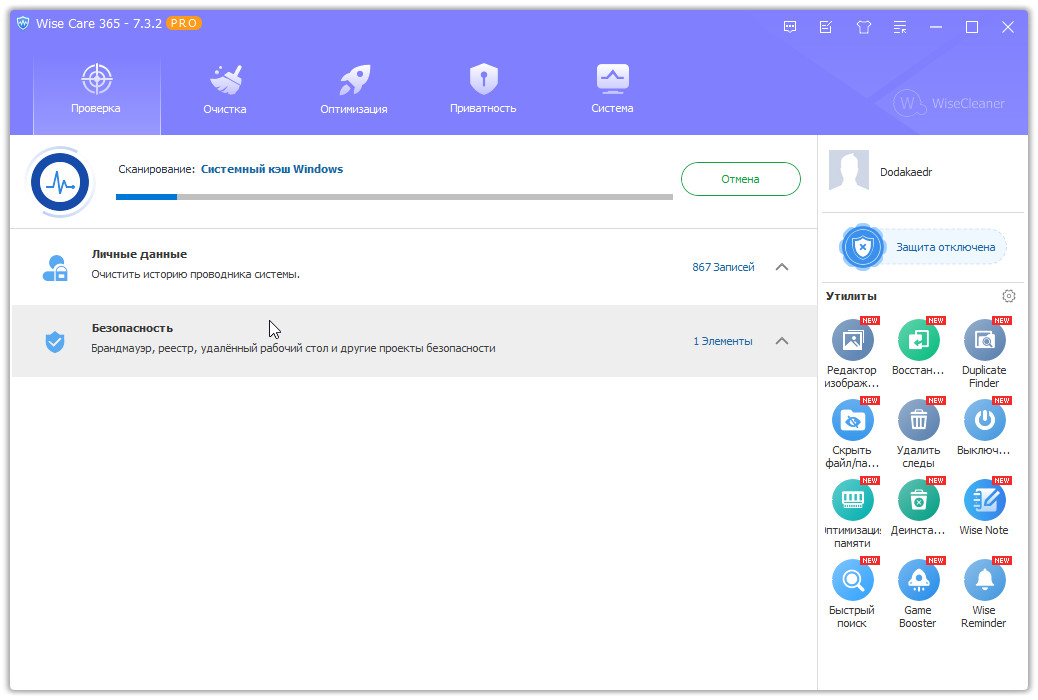Click the Delete traces trash icon
This screenshot has height=700, width=1038.
click(x=918, y=421)
